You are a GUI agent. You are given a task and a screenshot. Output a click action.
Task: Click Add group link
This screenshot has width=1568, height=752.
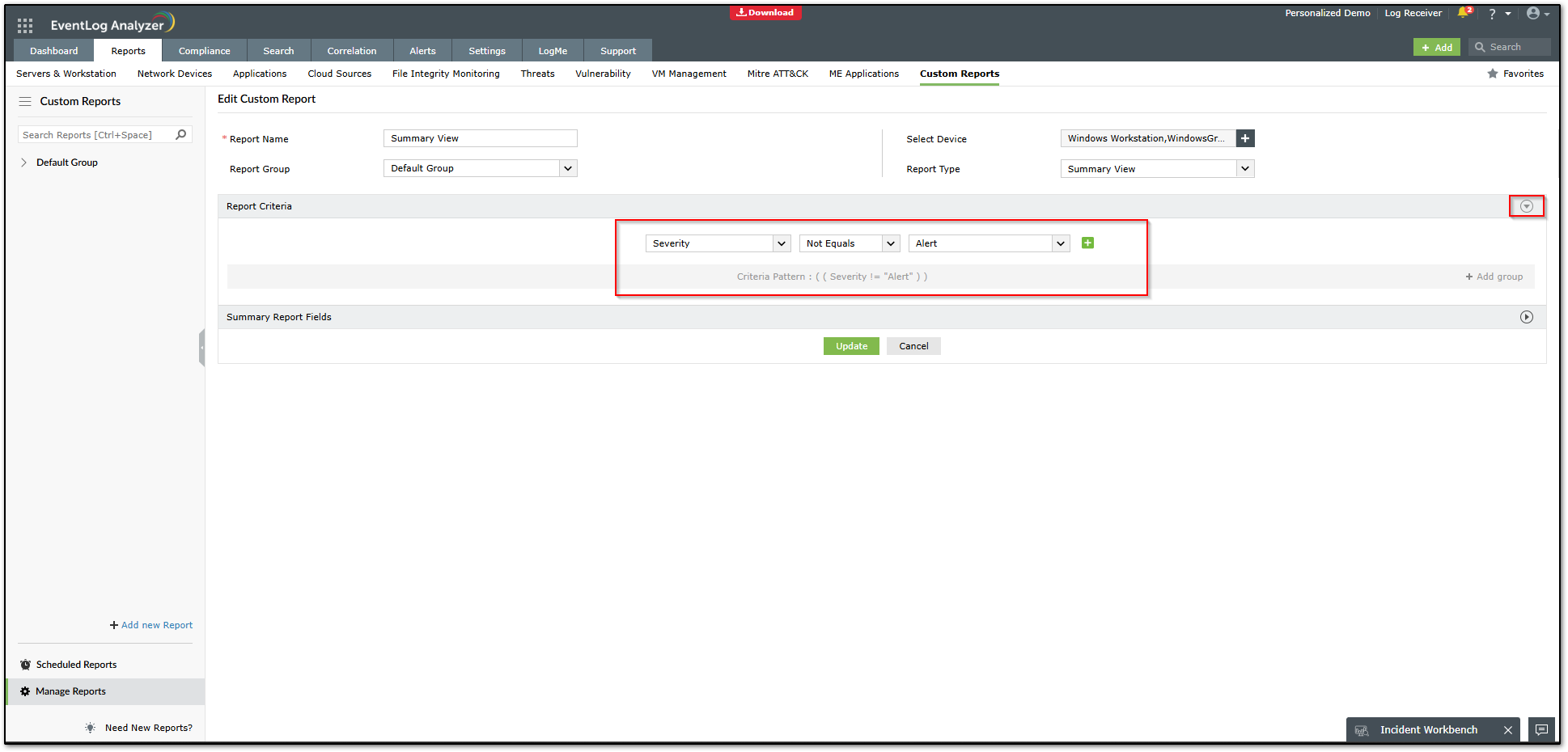point(1494,277)
